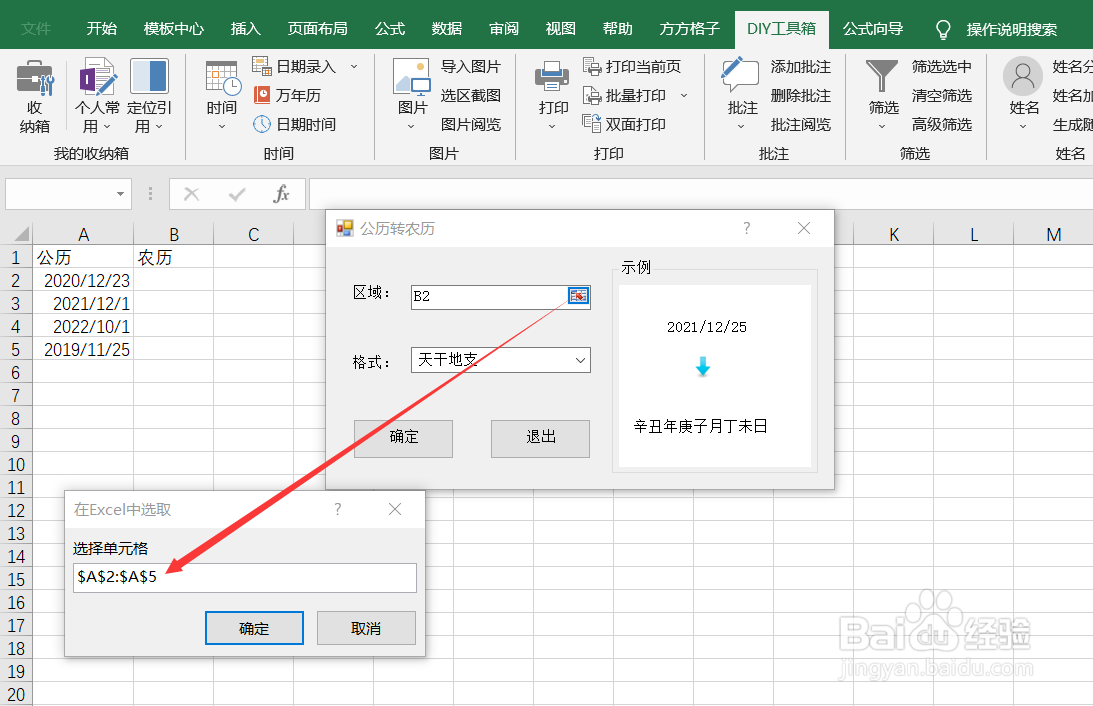Click help question mark in 公历转农历 dialog
This screenshot has width=1093, height=706.
(x=747, y=228)
